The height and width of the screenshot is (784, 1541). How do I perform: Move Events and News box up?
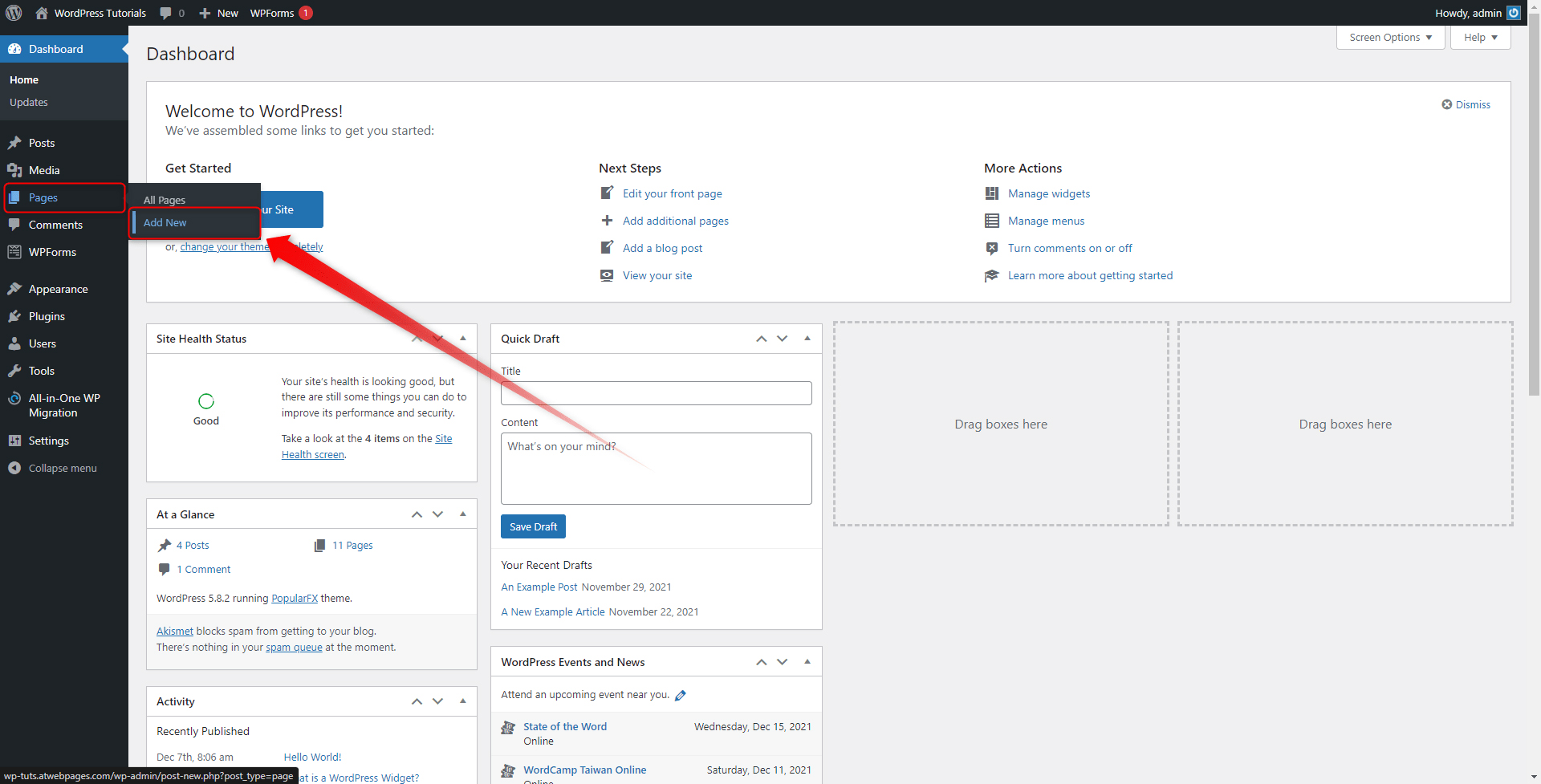pyautogui.click(x=762, y=662)
